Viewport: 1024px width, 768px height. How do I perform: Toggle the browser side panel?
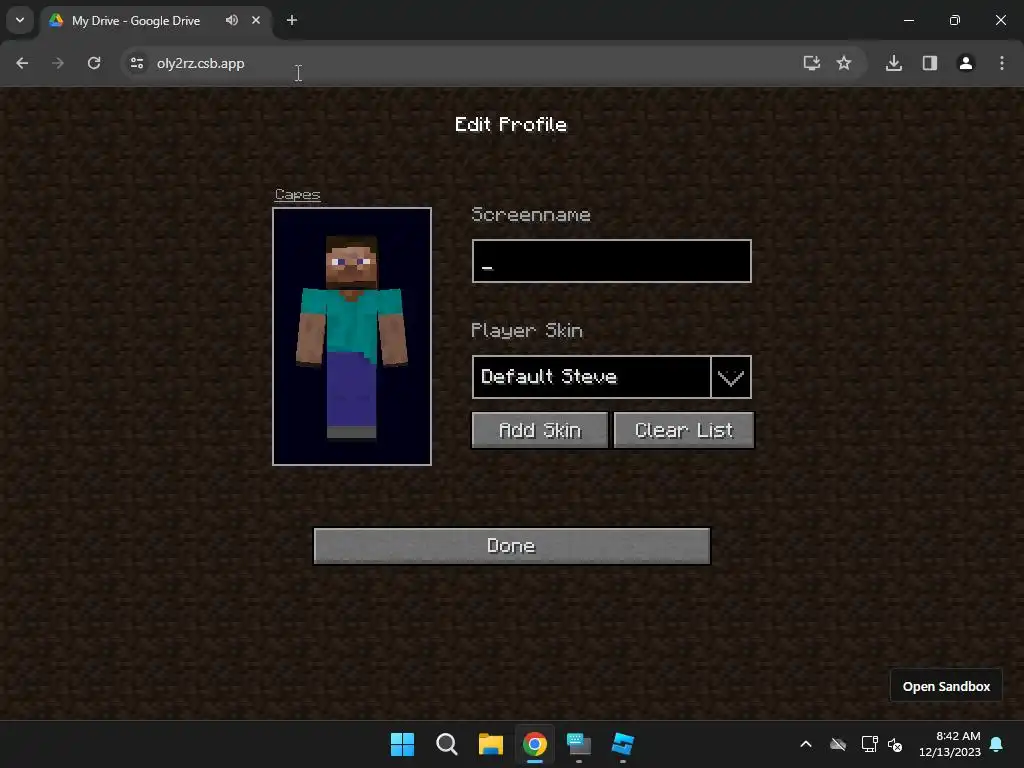point(930,63)
